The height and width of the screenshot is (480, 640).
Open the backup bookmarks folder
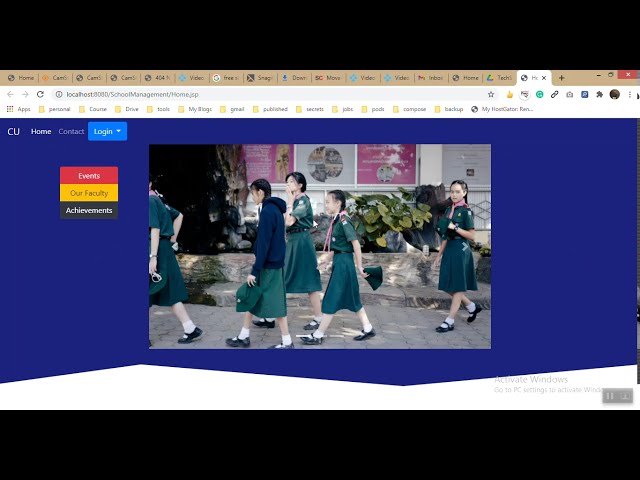[449, 109]
